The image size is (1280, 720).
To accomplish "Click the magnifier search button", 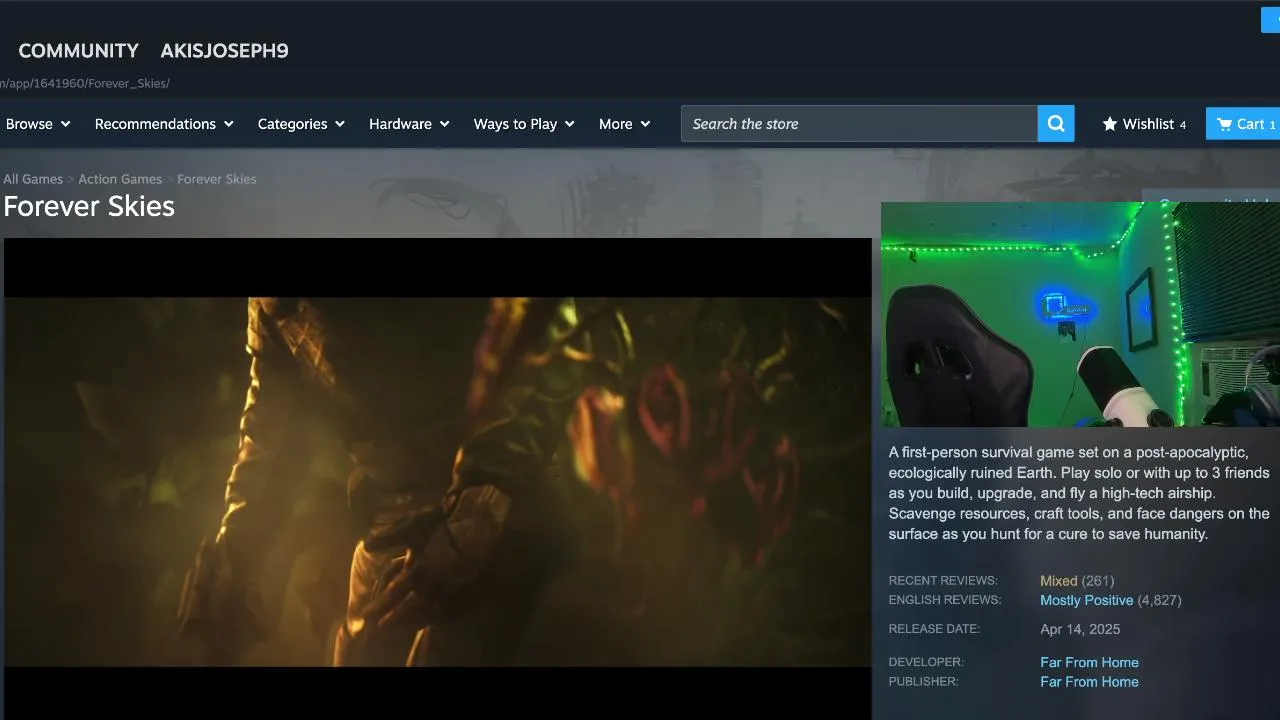I will coord(1056,124).
